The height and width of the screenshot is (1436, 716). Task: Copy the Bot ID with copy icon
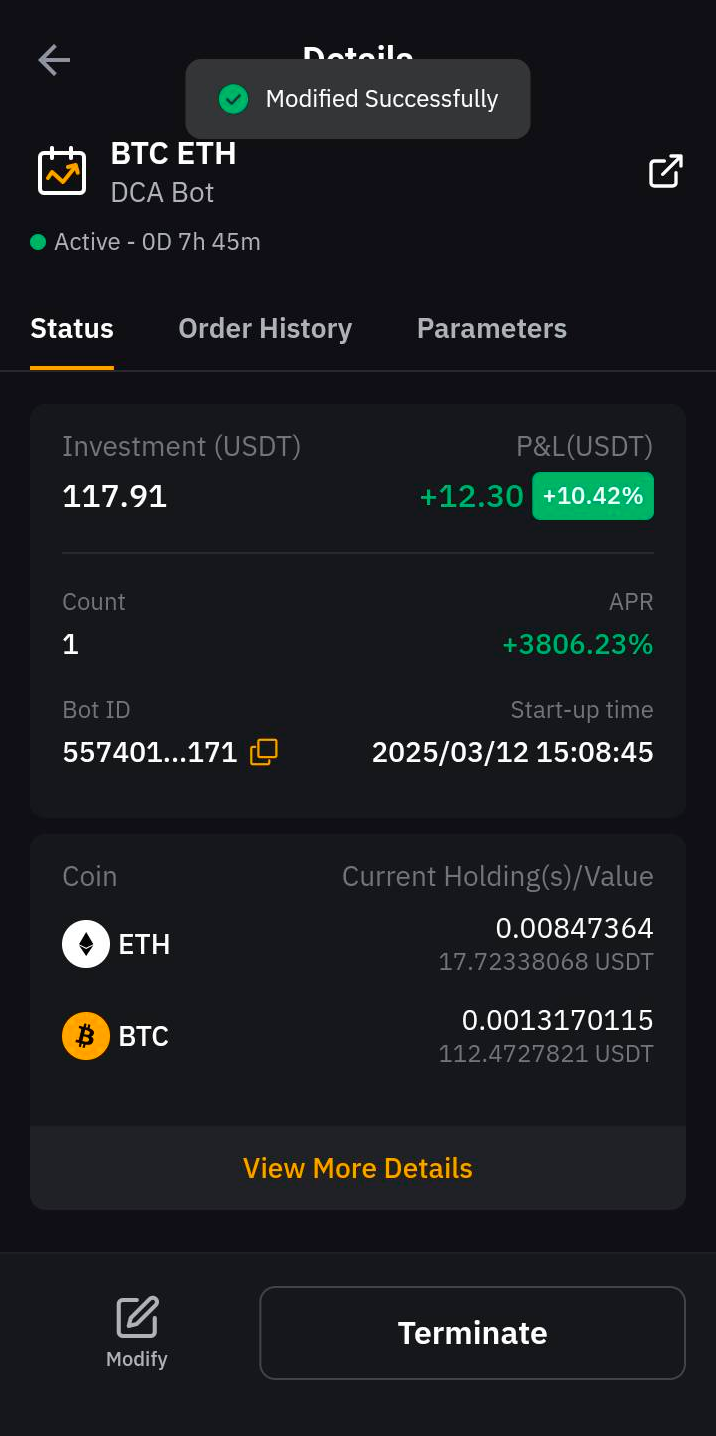[264, 752]
